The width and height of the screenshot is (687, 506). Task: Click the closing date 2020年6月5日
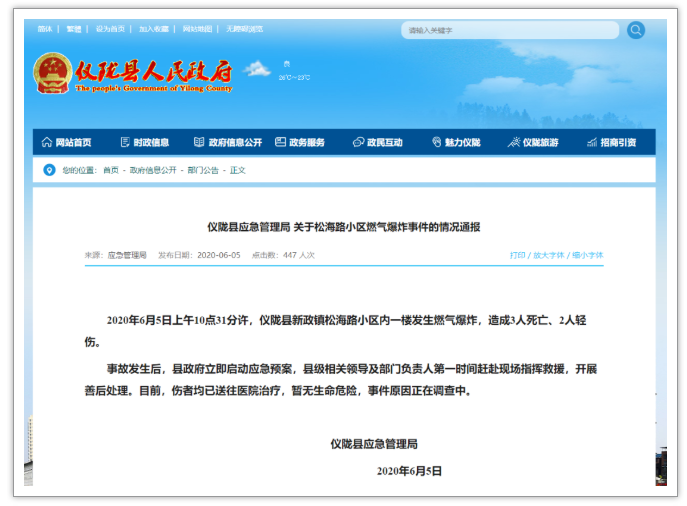(409, 471)
